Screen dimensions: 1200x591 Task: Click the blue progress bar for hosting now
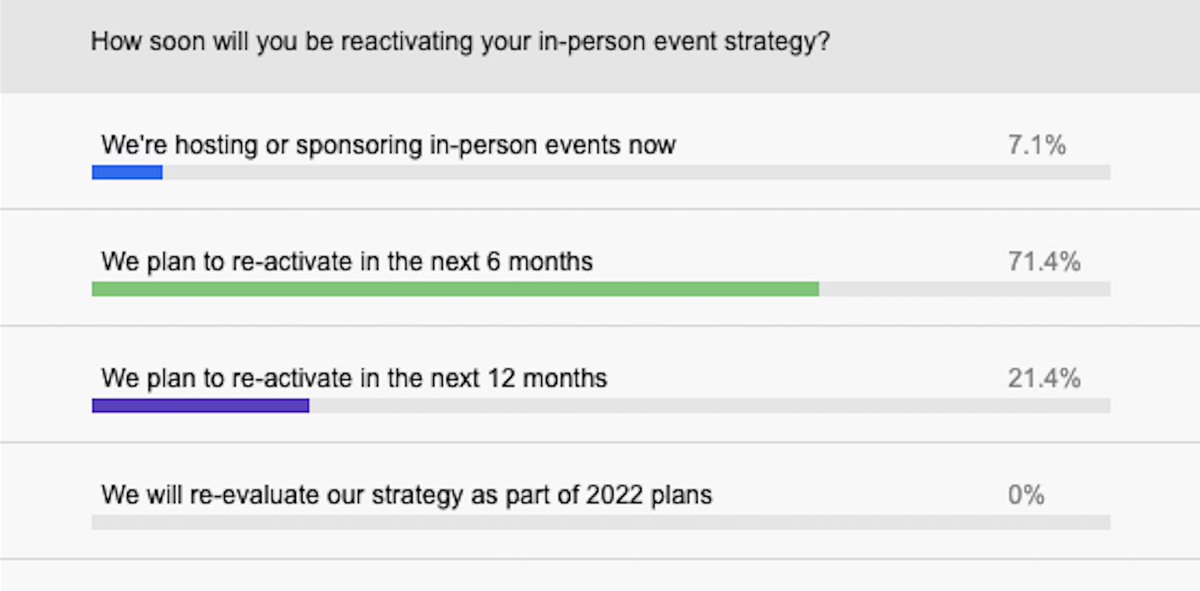[127, 172]
